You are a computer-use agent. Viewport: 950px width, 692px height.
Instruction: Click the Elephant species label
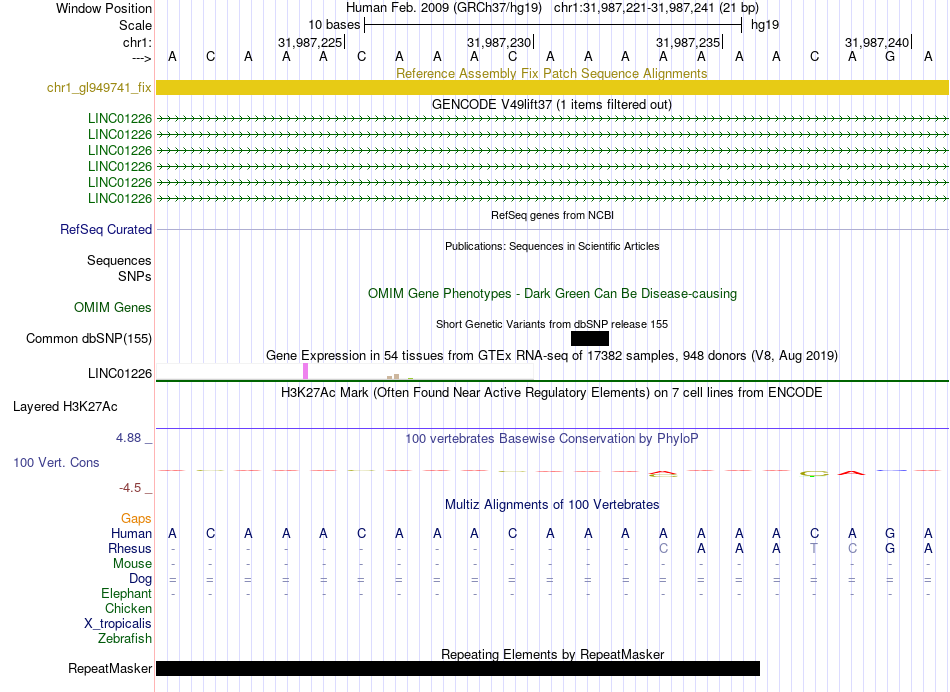pos(126,593)
